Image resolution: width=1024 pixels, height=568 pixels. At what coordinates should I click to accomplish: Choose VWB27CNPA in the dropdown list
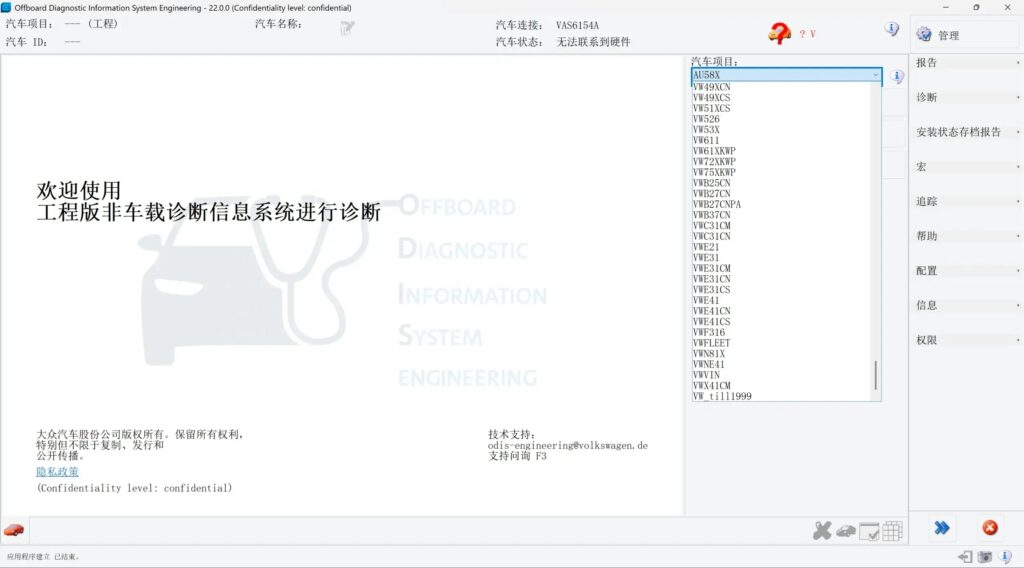[x=781, y=204]
